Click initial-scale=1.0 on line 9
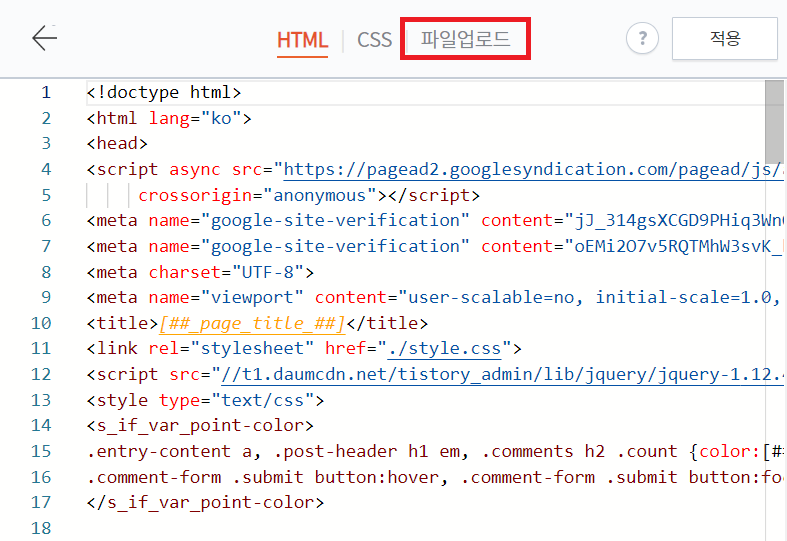The image size is (787, 541). click(683, 298)
